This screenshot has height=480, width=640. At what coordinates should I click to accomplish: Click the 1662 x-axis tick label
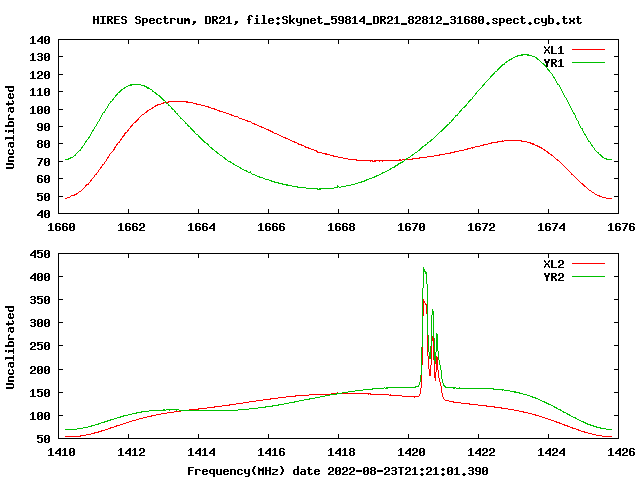coord(131,227)
